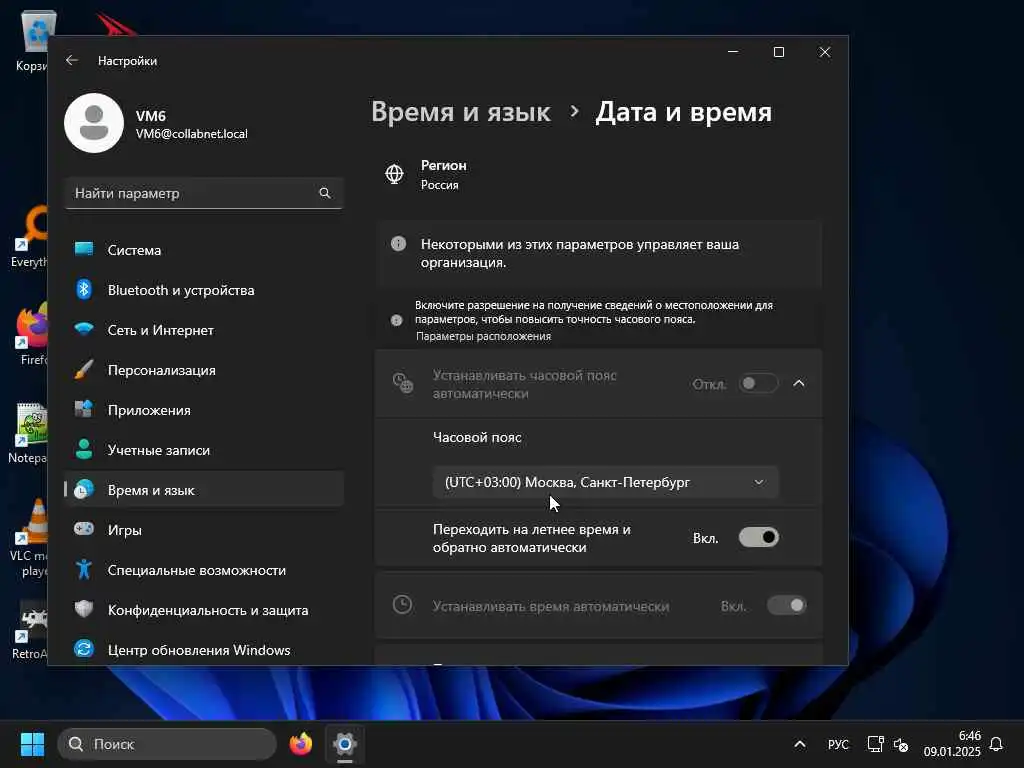The height and width of the screenshot is (768, 1024).
Task: Click the Приложения icon
Action: [x=84, y=409]
